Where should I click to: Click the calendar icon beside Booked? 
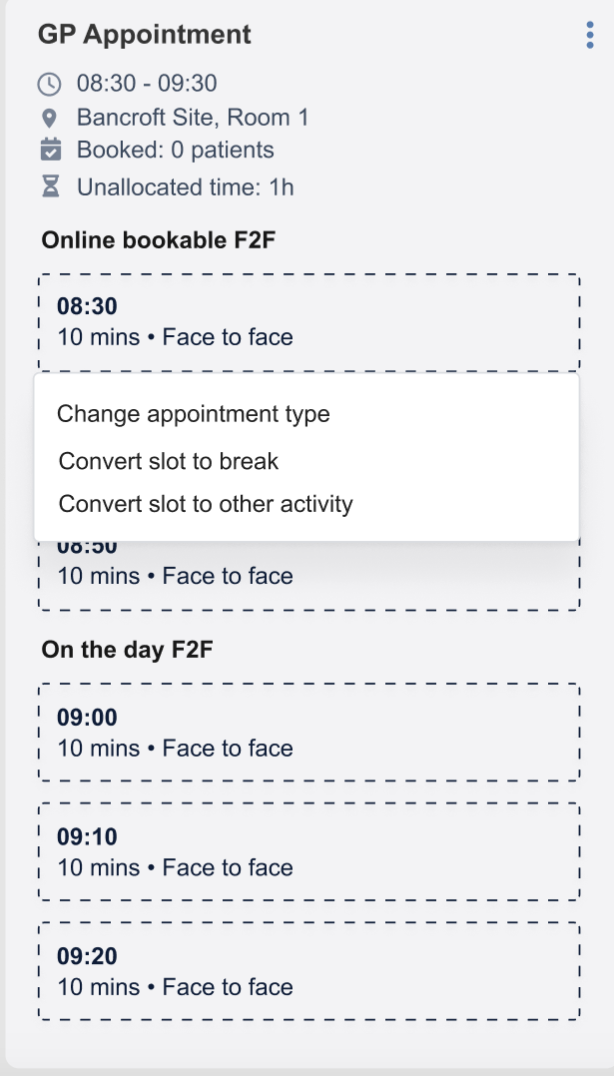(50, 151)
